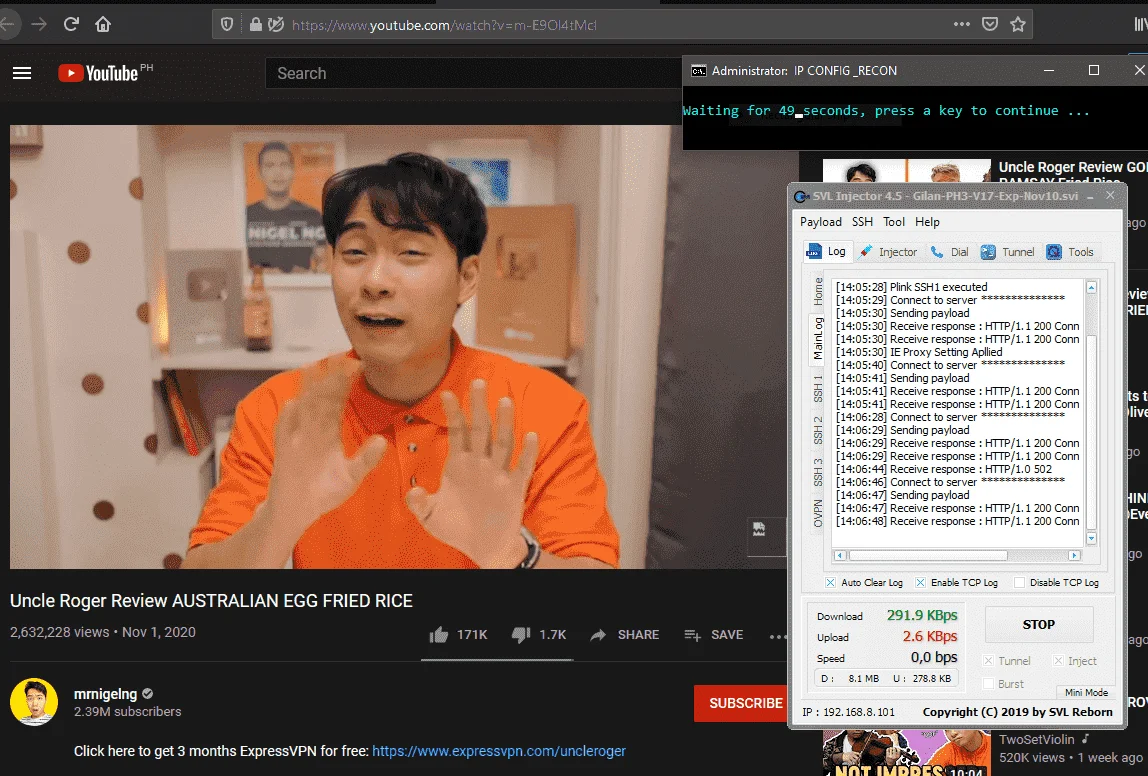The image size is (1148, 776).
Task: Bookmark this page with the star icon
Action: click(x=1018, y=24)
